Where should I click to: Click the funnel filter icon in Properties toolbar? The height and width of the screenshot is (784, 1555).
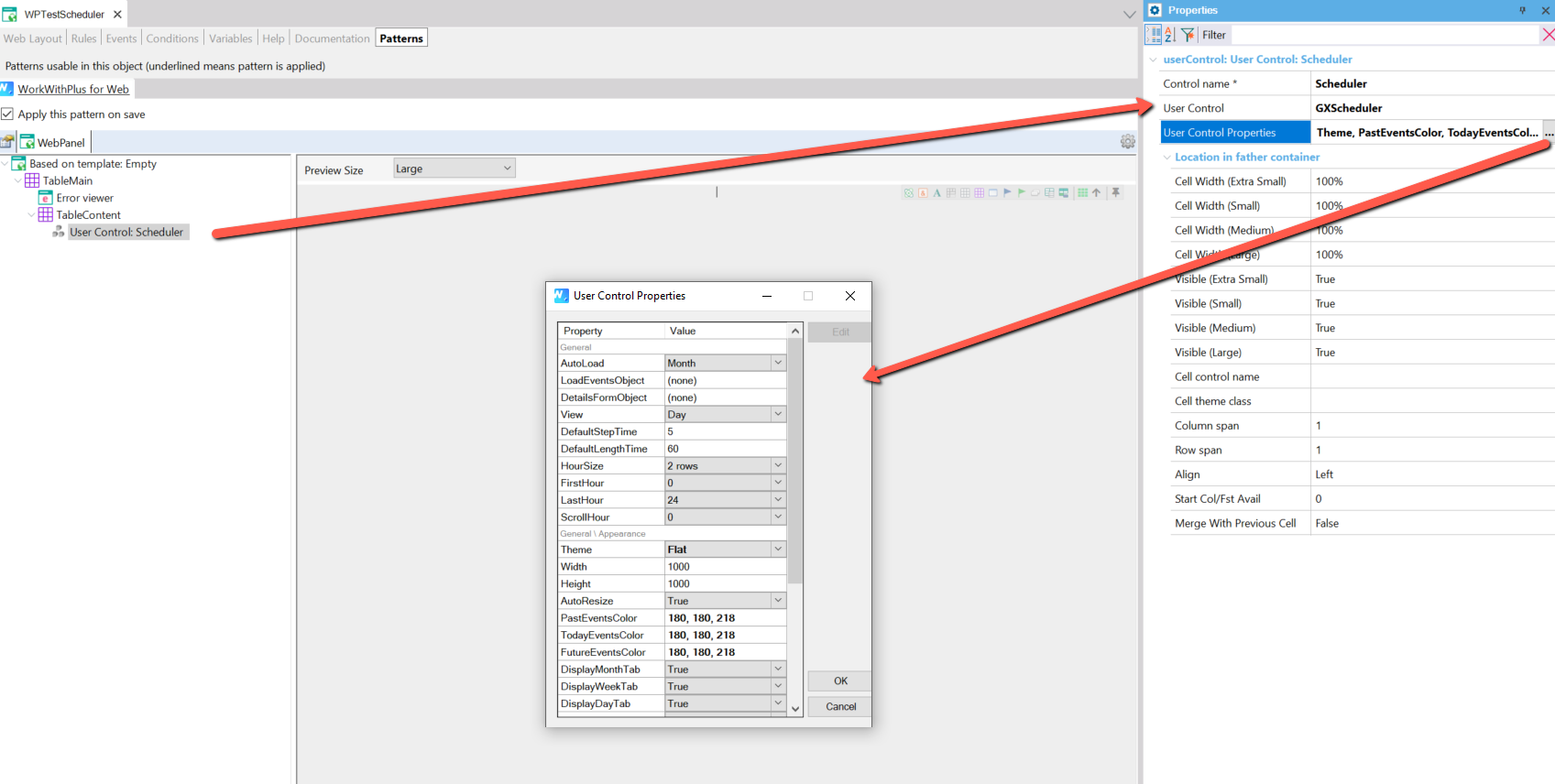[x=1188, y=35]
